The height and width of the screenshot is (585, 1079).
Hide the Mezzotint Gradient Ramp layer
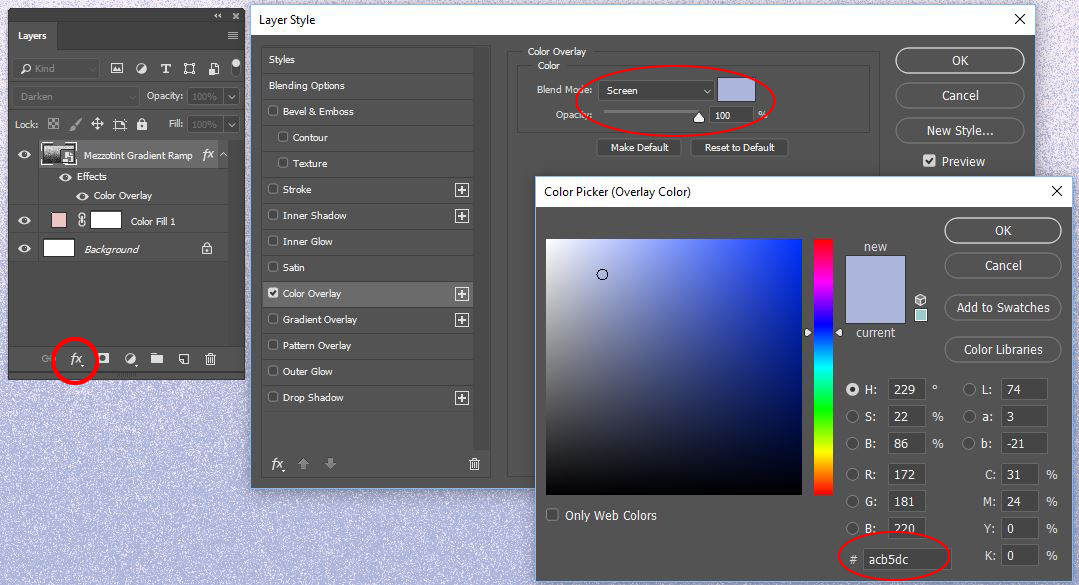[25, 155]
